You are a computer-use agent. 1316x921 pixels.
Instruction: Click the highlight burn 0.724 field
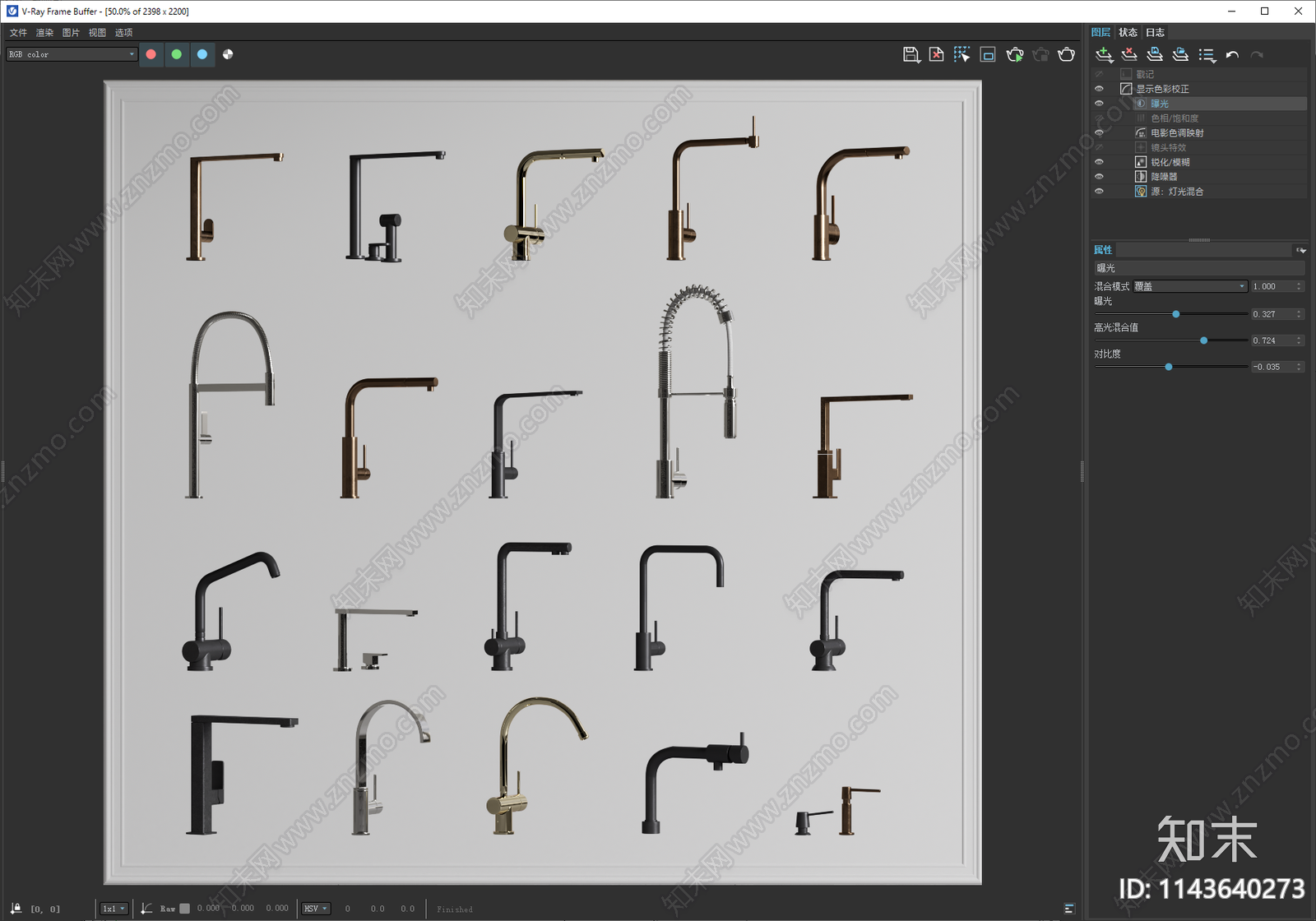[x=1277, y=340]
